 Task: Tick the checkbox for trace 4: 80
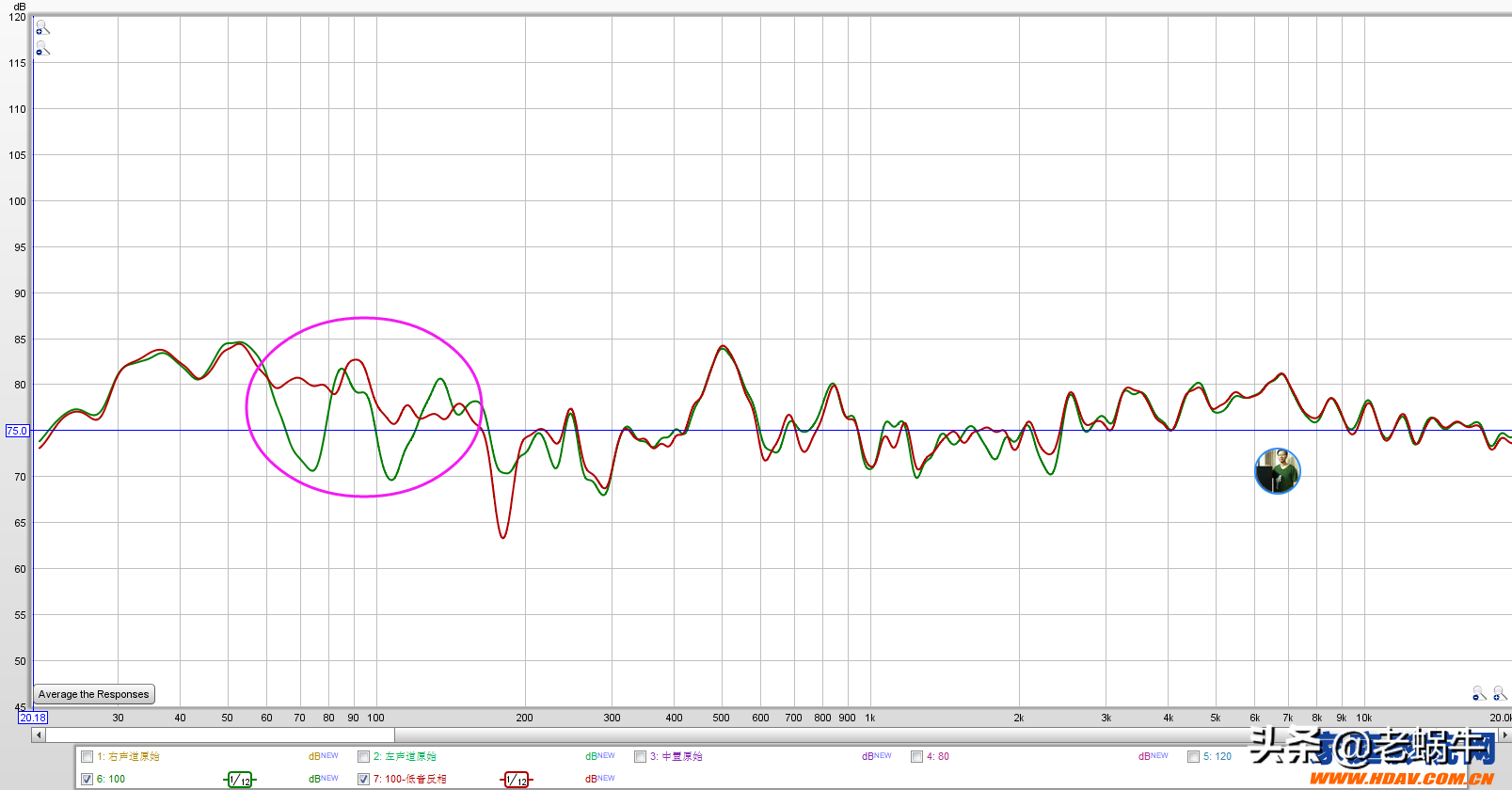pyautogui.click(x=916, y=756)
